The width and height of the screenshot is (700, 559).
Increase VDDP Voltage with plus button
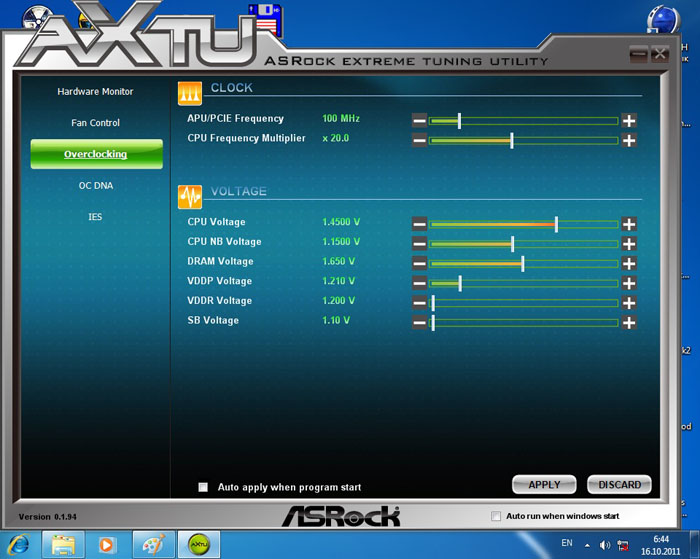(x=629, y=283)
